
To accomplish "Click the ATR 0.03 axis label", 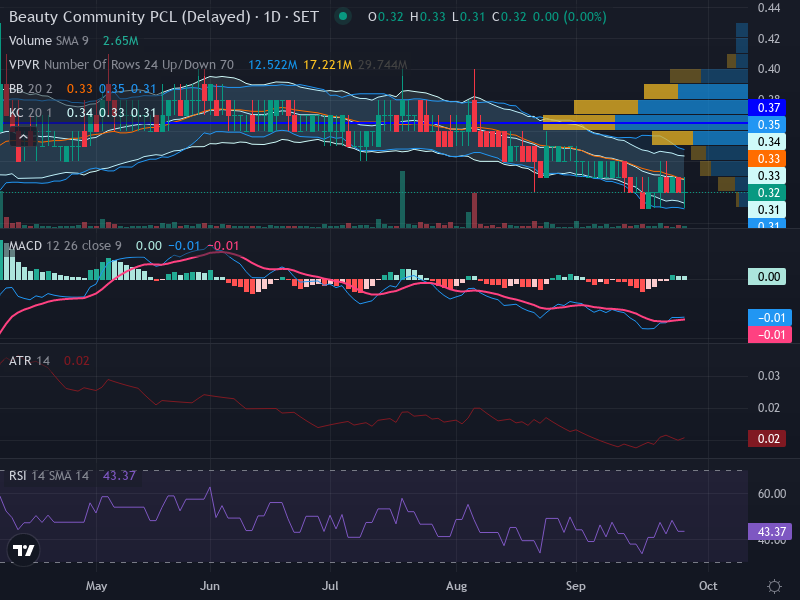I will pyautogui.click(x=768, y=376).
